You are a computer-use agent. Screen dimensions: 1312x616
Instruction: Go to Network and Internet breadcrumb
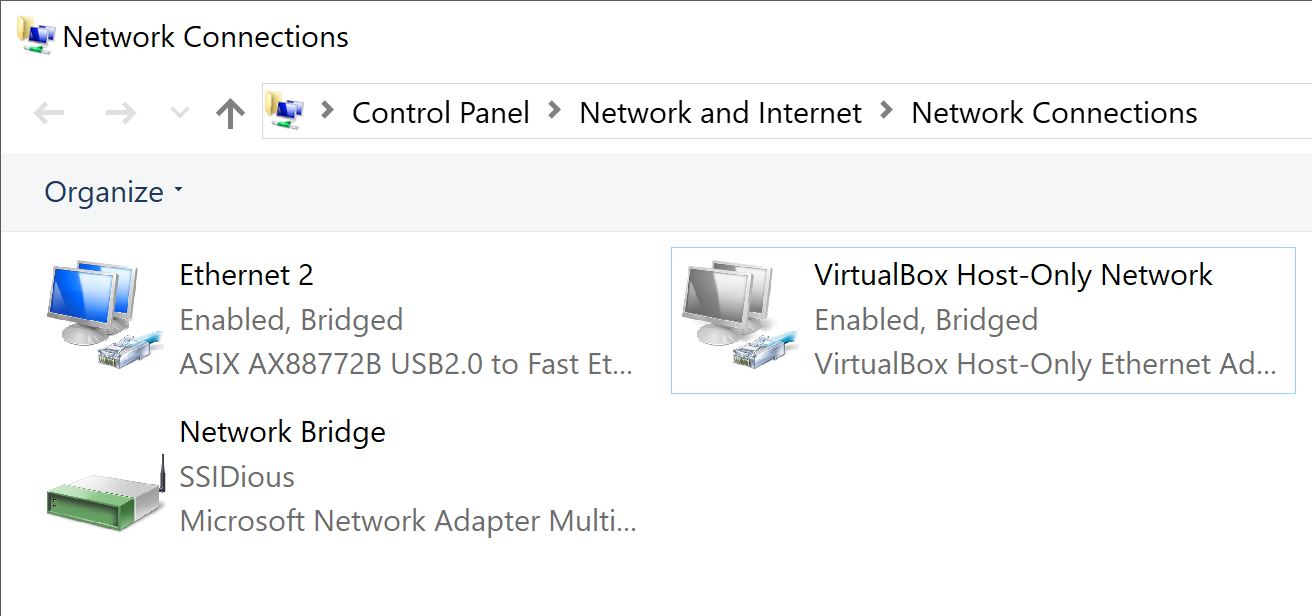click(x=720, y=113)
